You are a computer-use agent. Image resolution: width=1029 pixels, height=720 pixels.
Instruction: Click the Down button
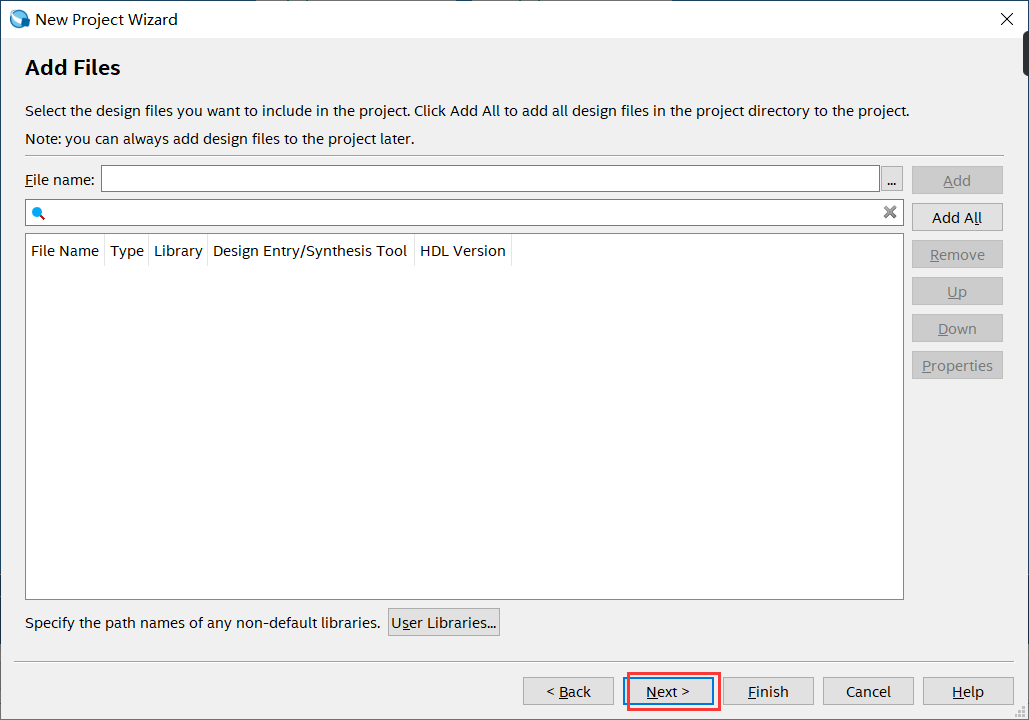(x=957, y=328)
